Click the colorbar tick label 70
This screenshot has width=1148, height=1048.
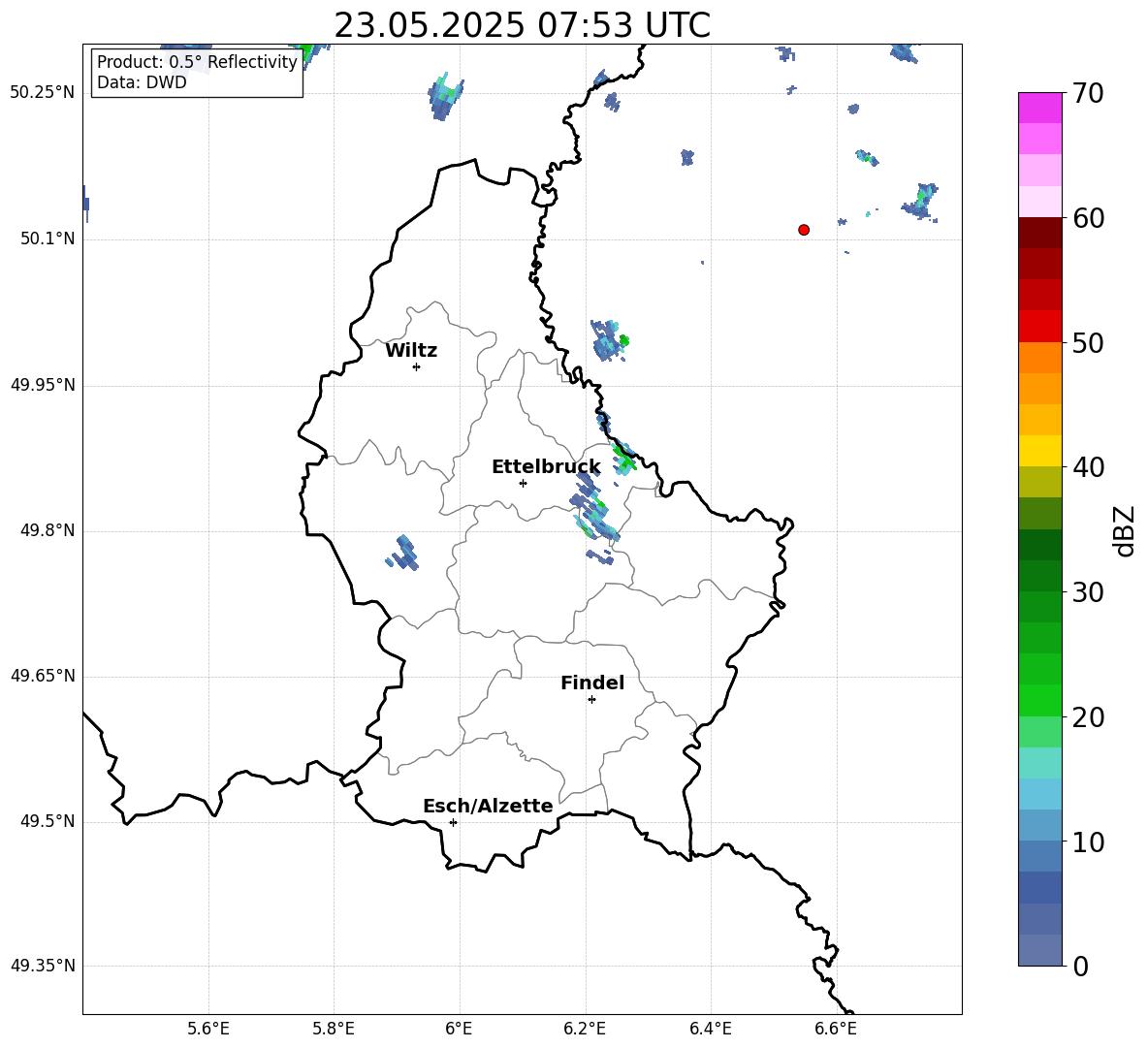point(1088,93)
